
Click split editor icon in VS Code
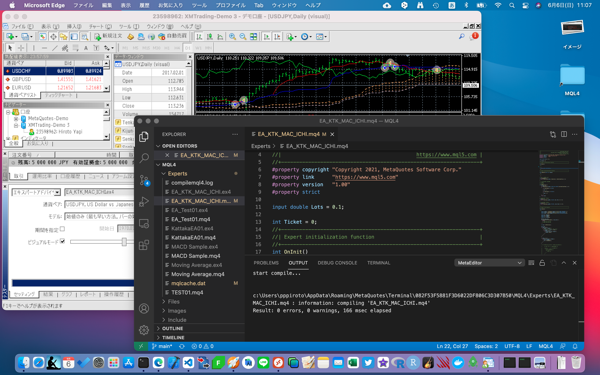(564, 134)
